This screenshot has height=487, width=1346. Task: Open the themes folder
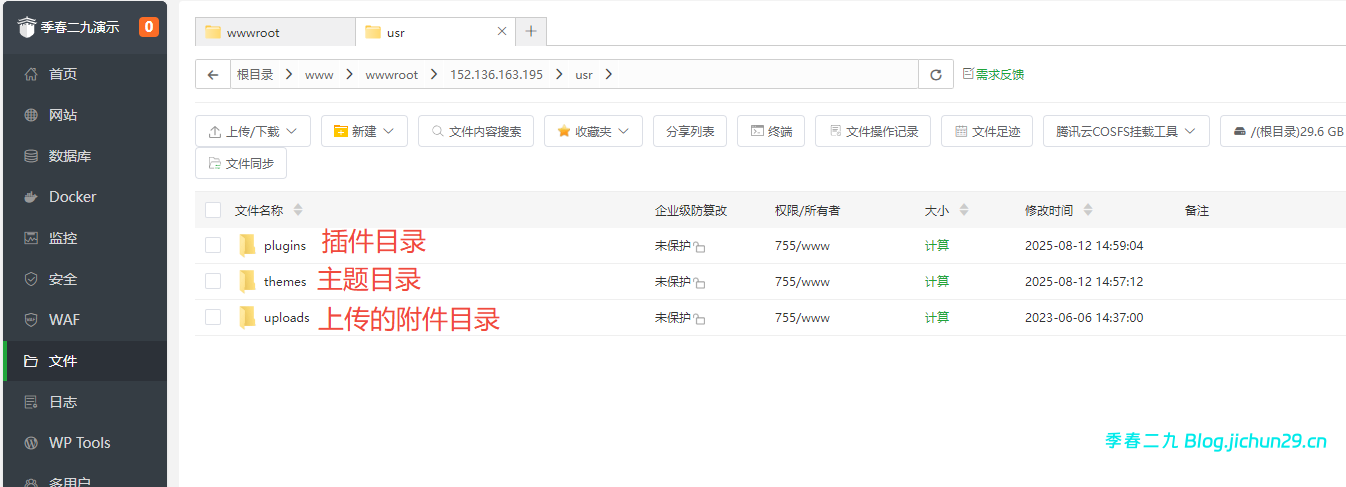click(x=285, y=282)
